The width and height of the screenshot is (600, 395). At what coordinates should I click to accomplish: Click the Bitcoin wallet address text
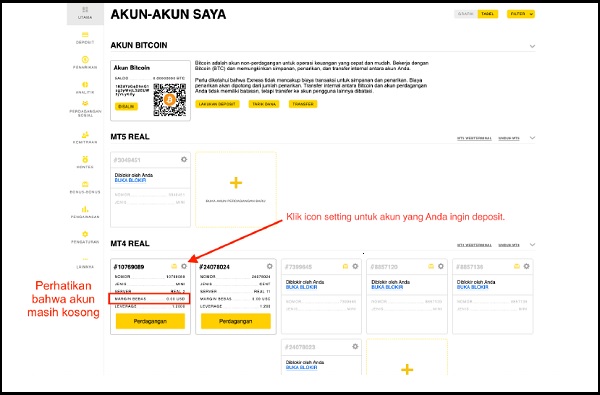point(132,90)
